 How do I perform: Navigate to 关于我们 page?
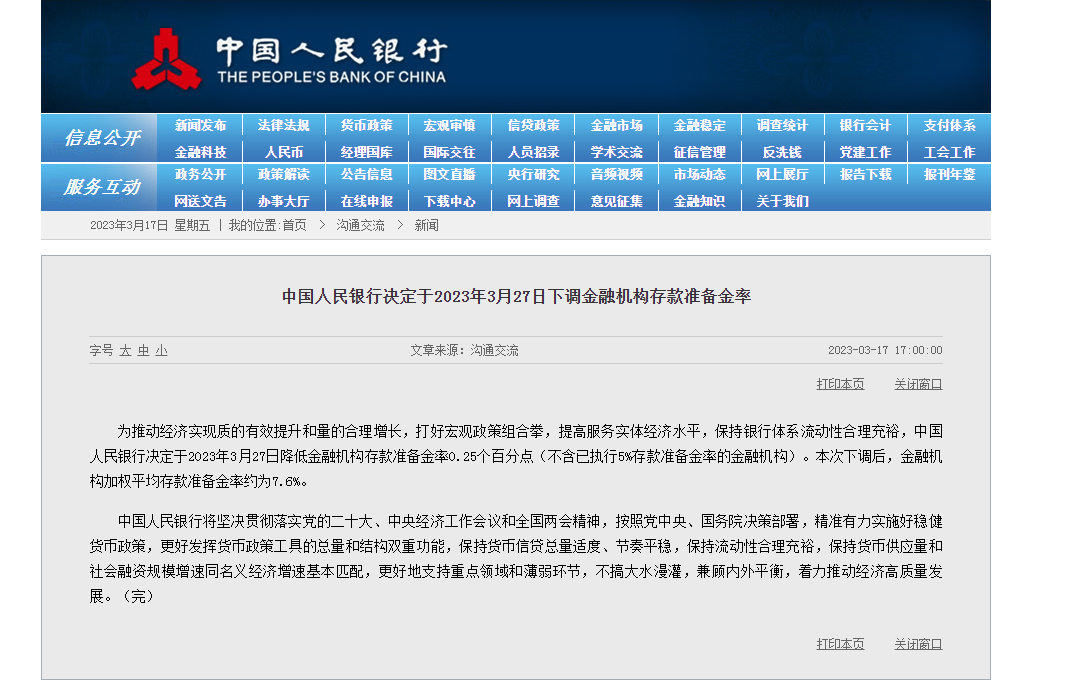784,199
